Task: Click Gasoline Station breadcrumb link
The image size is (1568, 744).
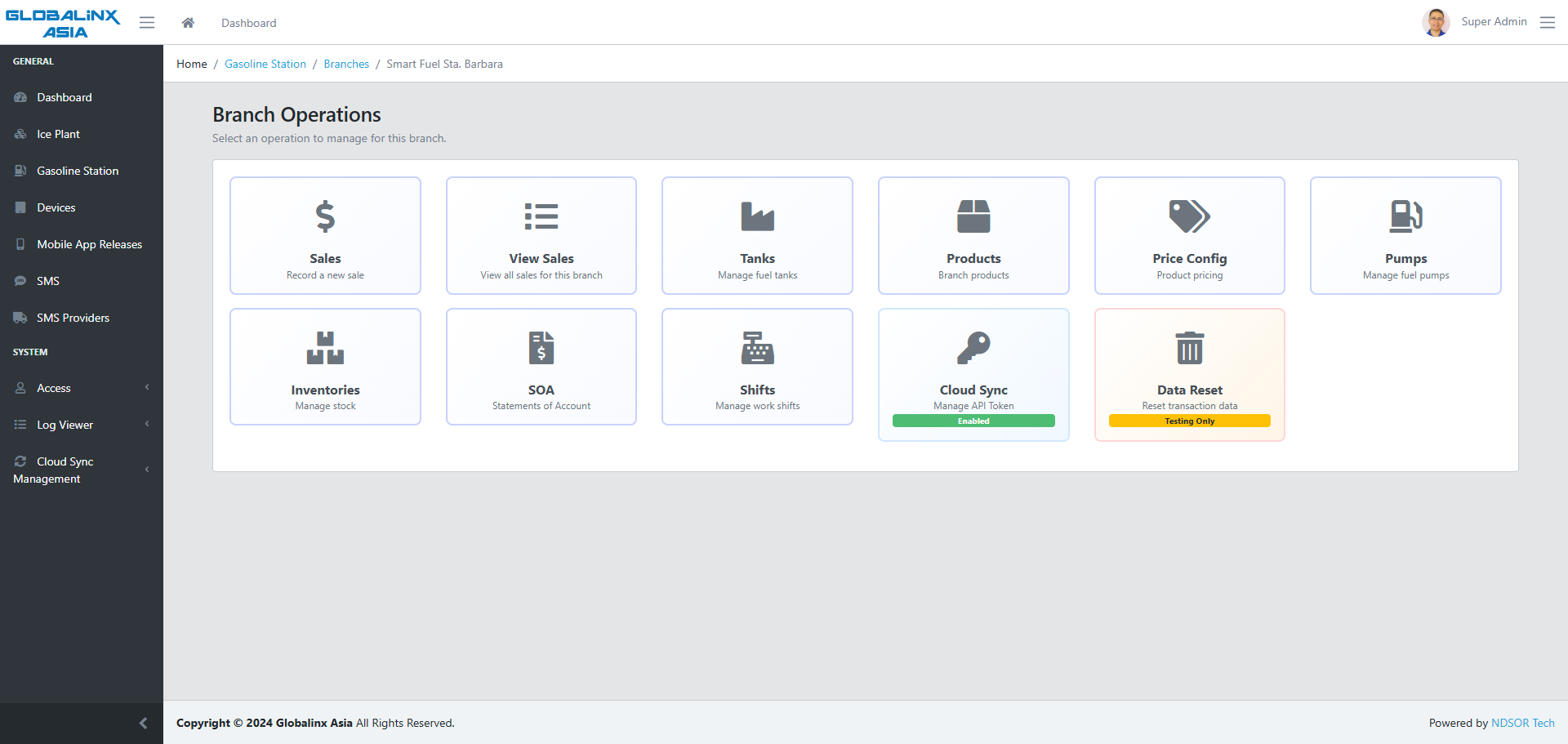Action: click(x=265, y=64)
